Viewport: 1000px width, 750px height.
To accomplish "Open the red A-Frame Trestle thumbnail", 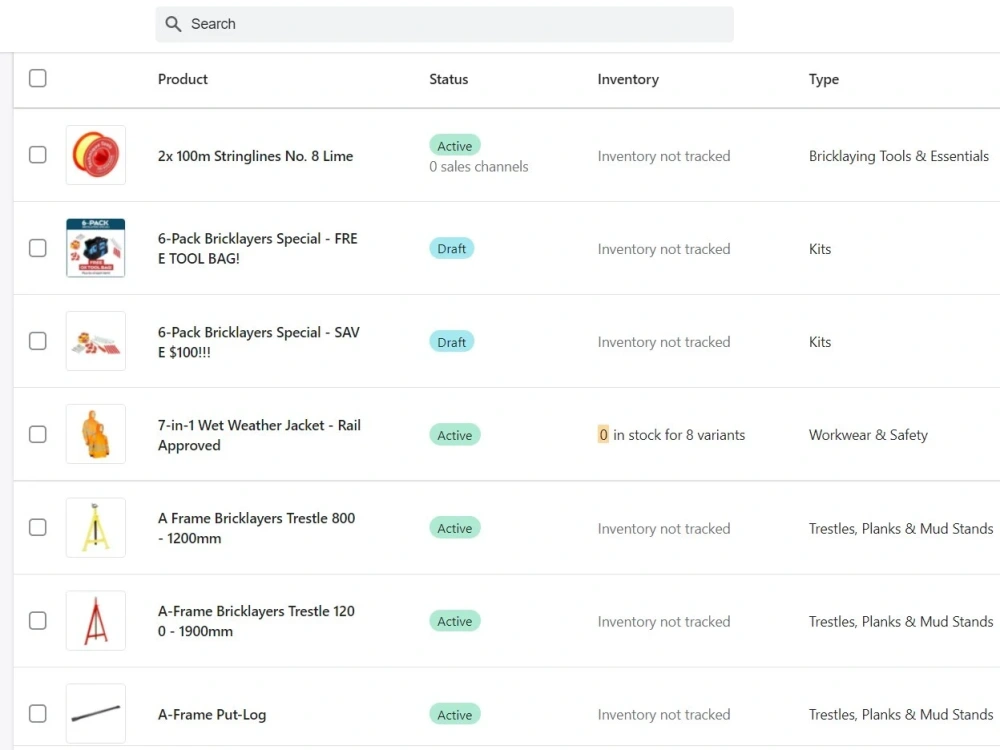I will (96, 621).
